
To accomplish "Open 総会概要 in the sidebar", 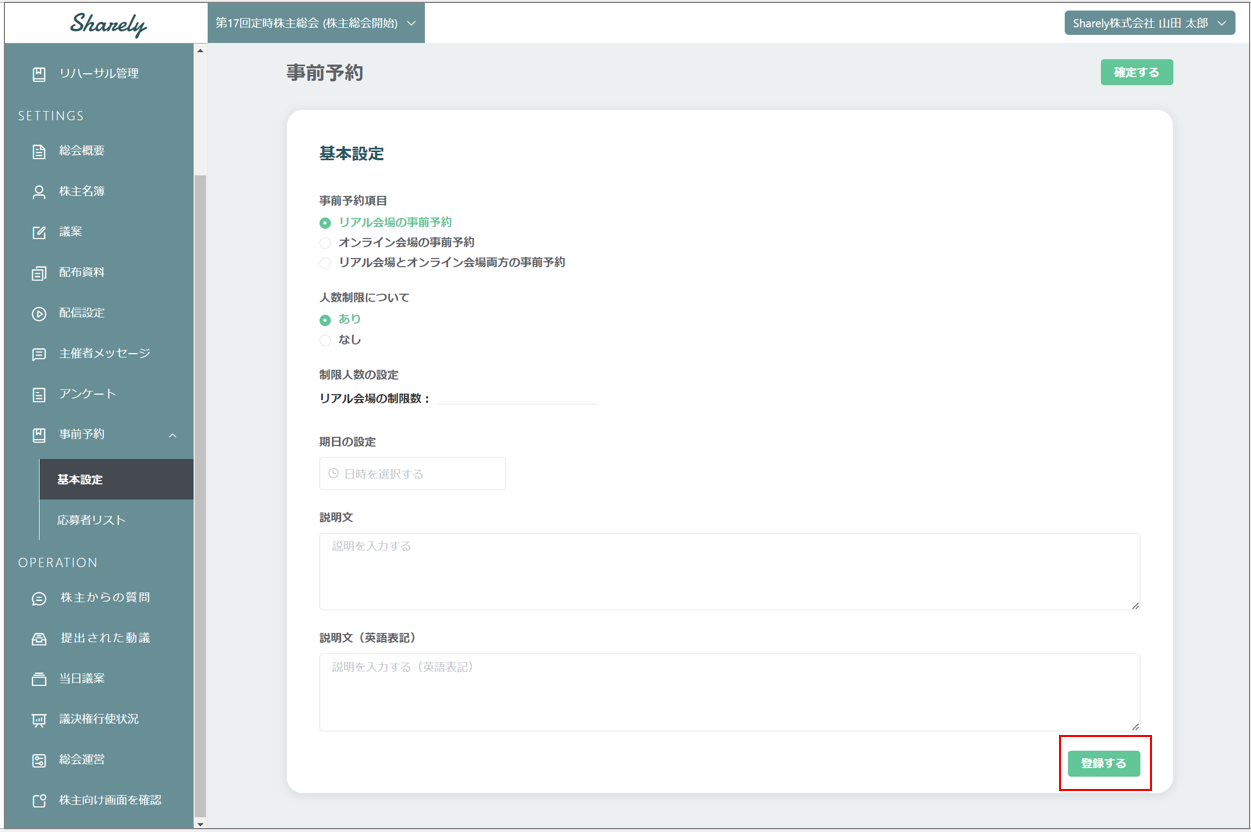I will click(x=81, y=151).
